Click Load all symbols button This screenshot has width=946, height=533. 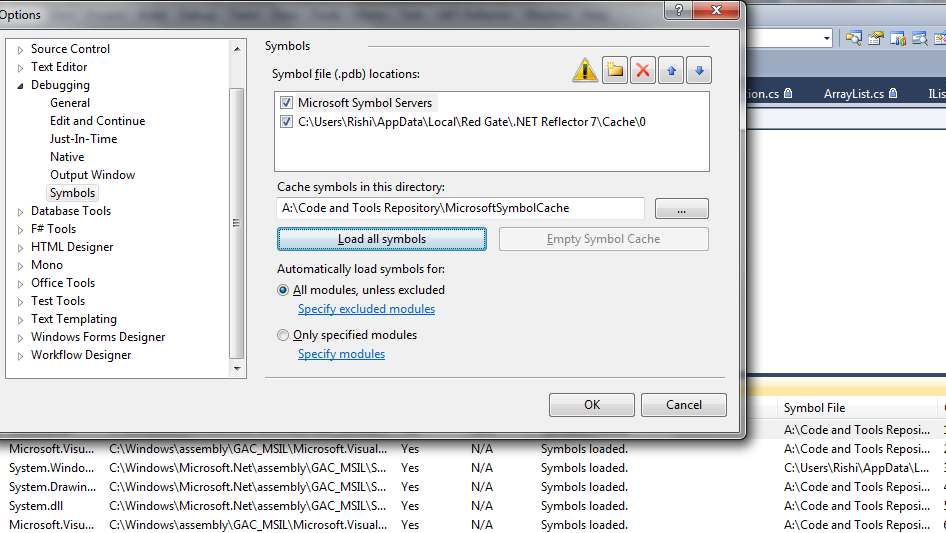(x=382, y=239)
